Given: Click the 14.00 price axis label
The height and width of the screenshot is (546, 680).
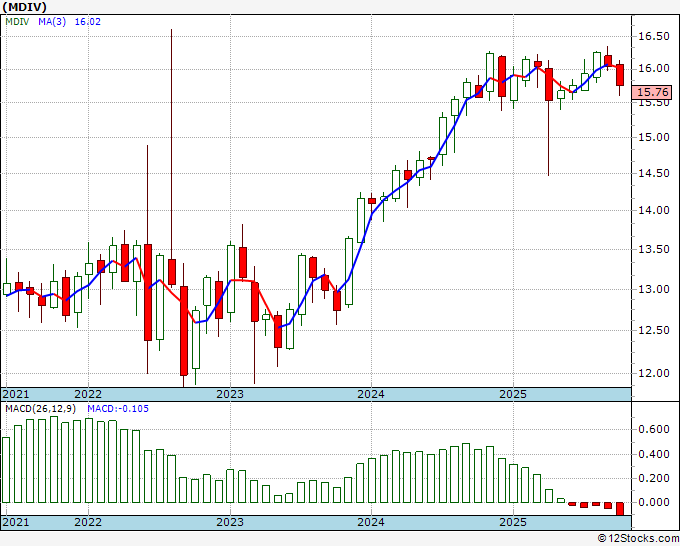Looking at the screenshot, I should pyautogui.click(x=654, y=210).
